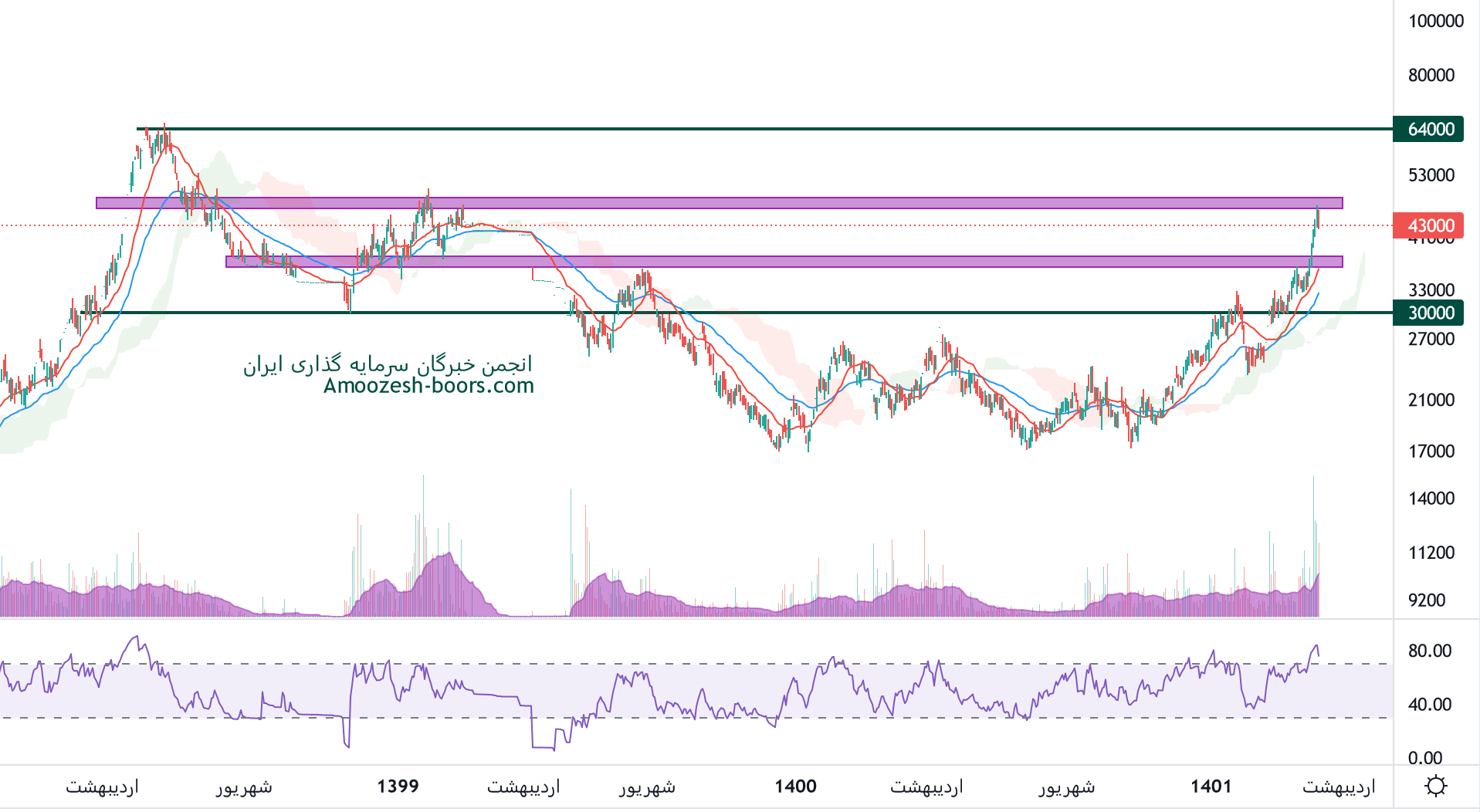Select the red 43000 current price label
Screen dimensions: 1480x812
pos(1430,225)
